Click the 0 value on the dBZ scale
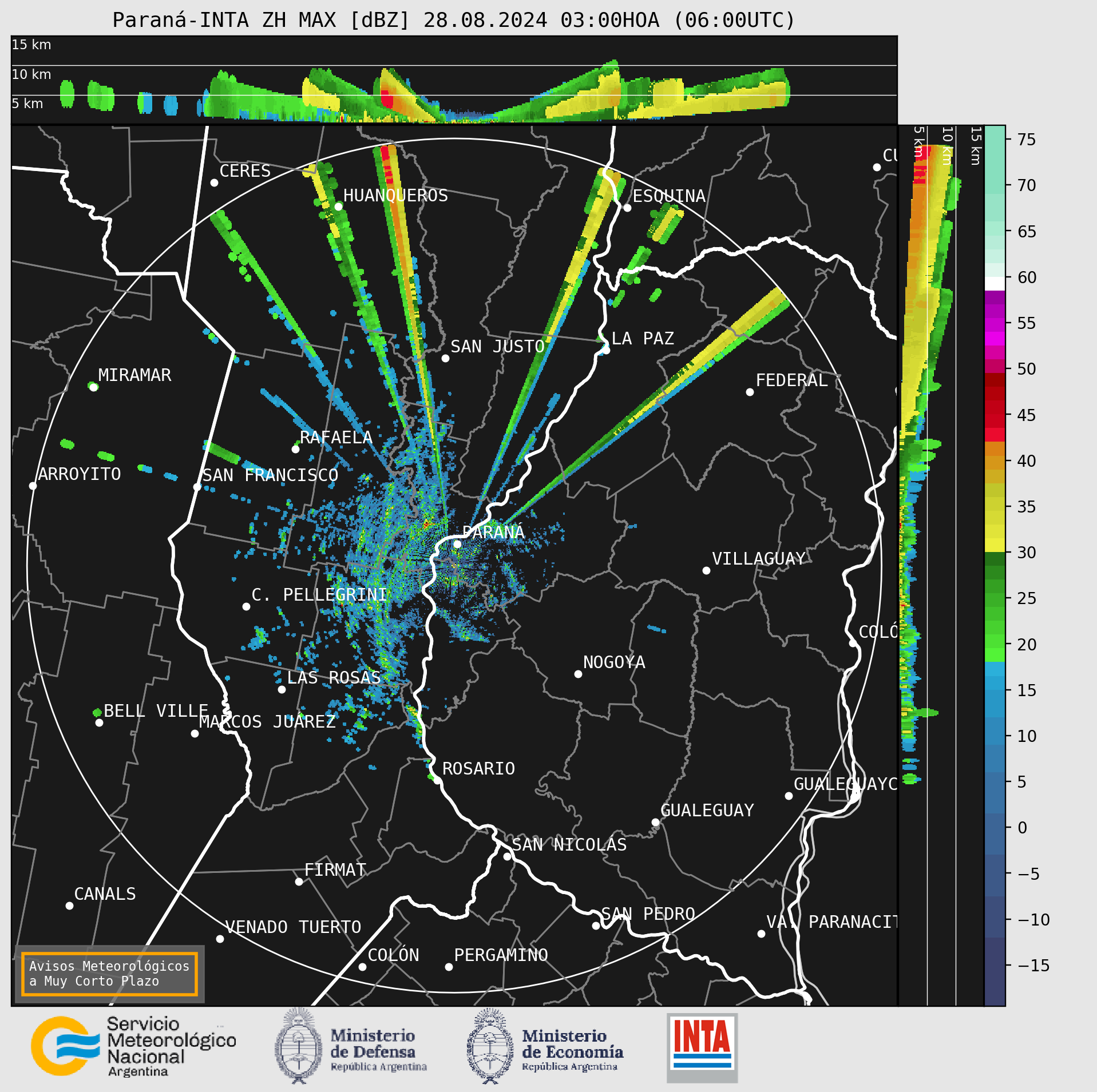The width and height of the screenshot is (1097, 1092). (x=1022, y=828)
